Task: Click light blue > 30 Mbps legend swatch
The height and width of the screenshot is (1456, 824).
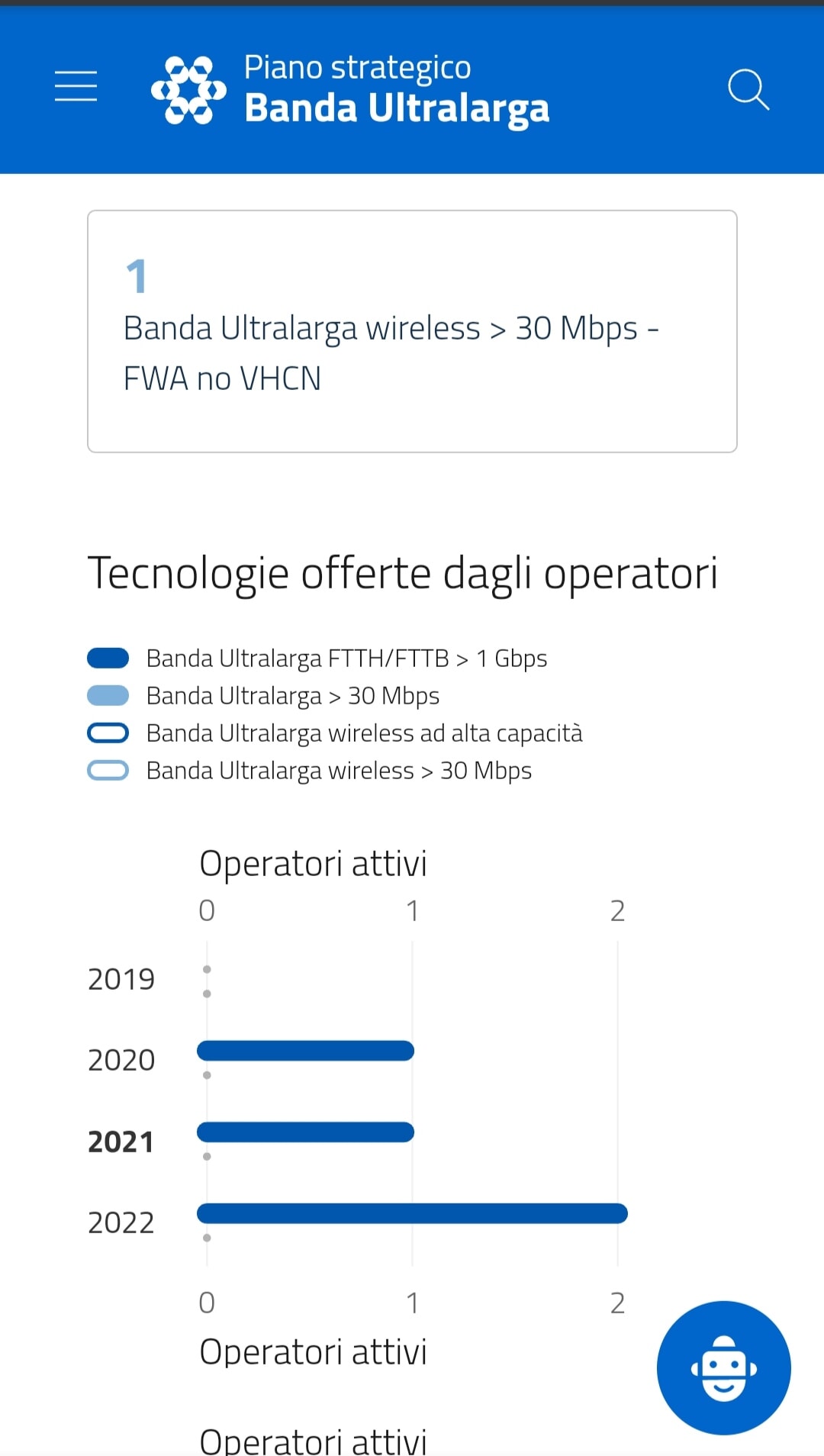Action: point(108,695)
